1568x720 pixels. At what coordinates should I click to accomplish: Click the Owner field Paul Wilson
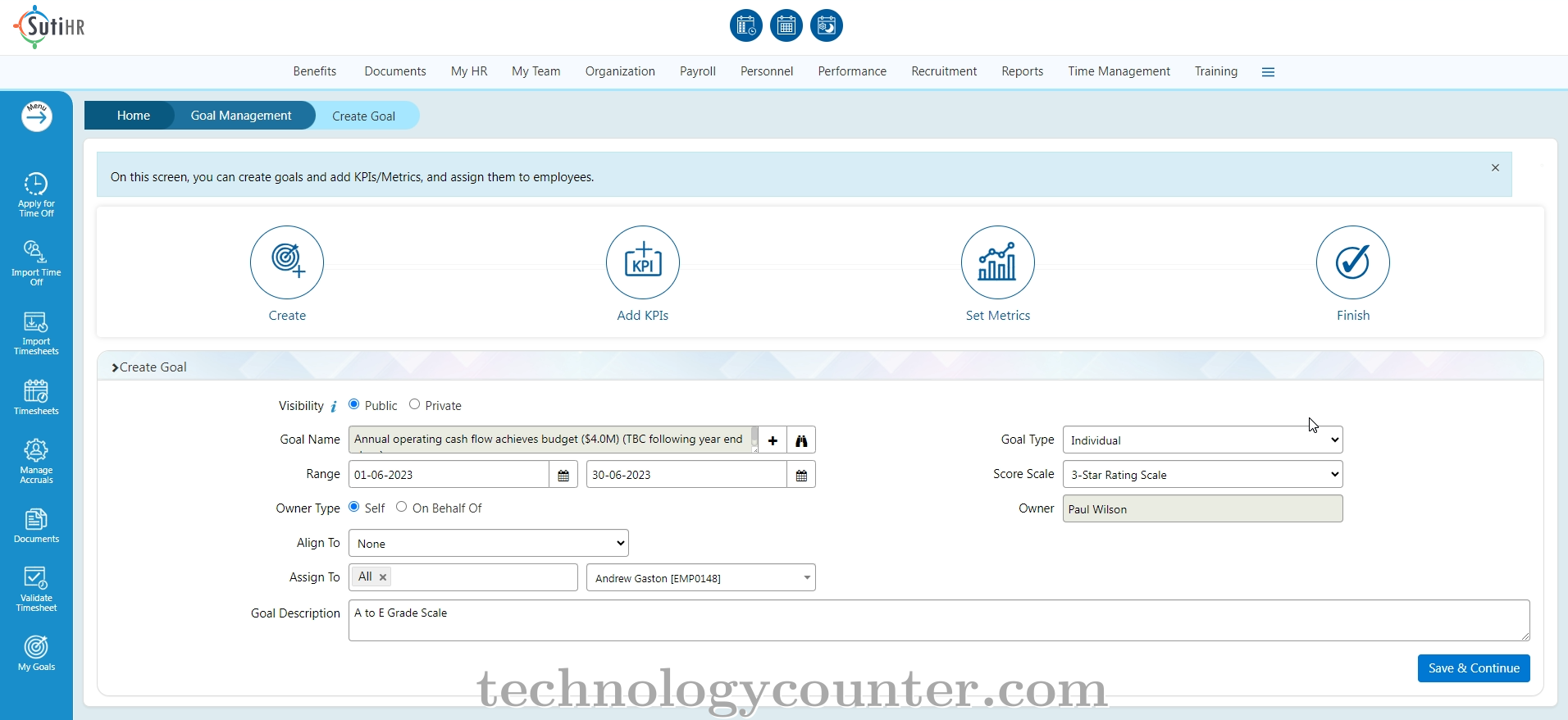(1202, 508)
